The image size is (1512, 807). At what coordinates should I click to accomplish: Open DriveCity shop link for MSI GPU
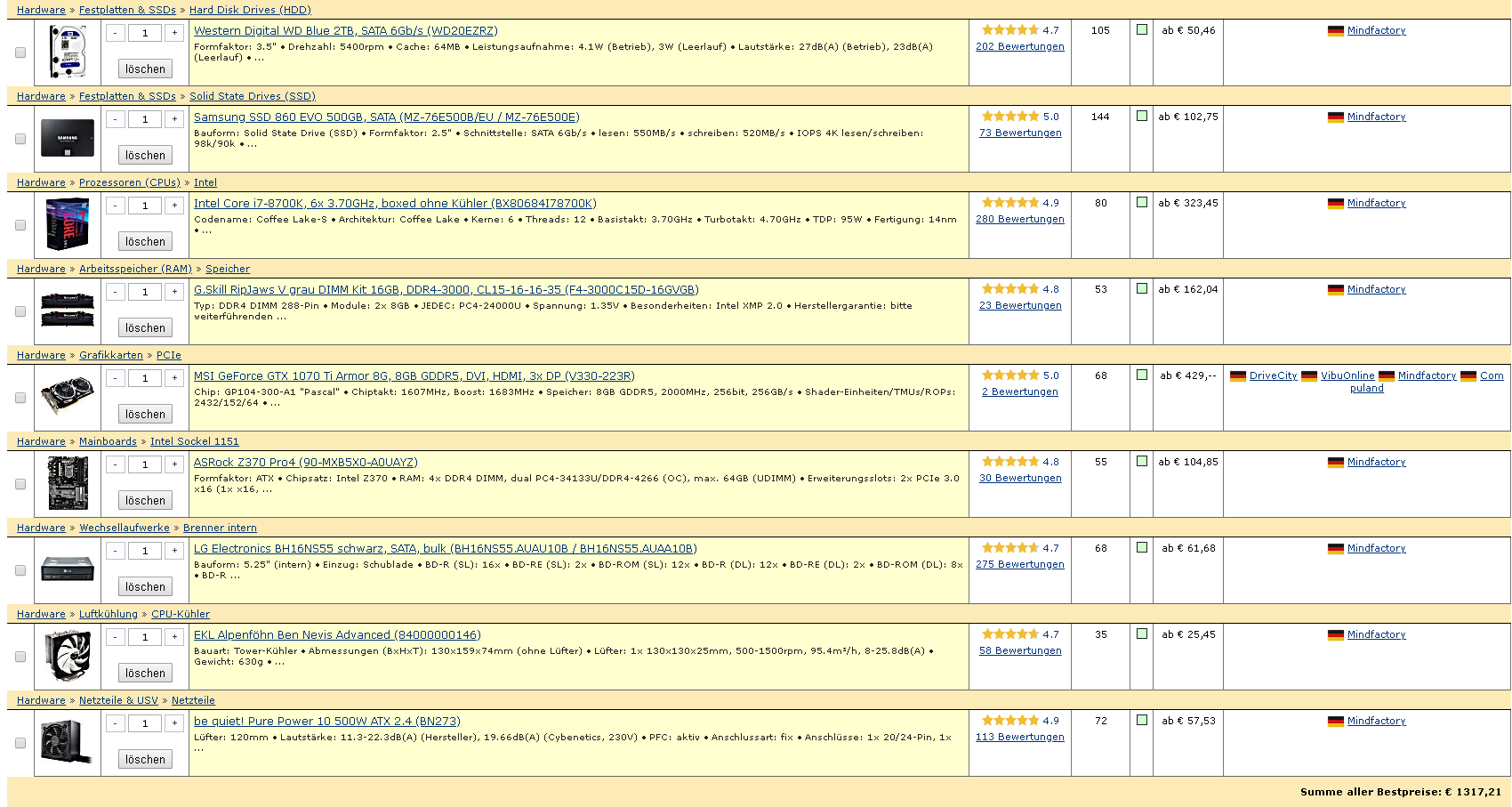1274,375
